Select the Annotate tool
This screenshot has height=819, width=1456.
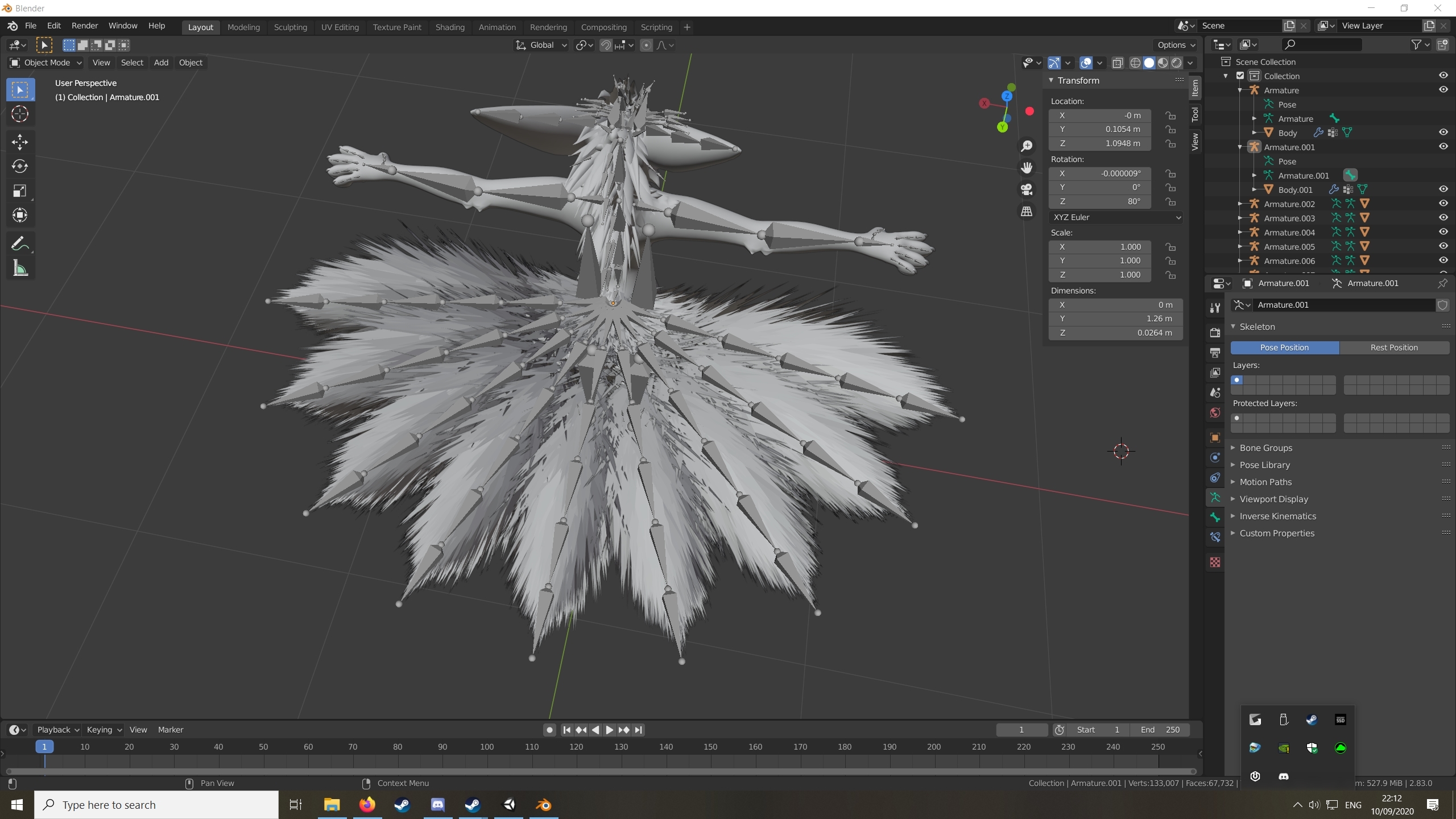point(20,243)
